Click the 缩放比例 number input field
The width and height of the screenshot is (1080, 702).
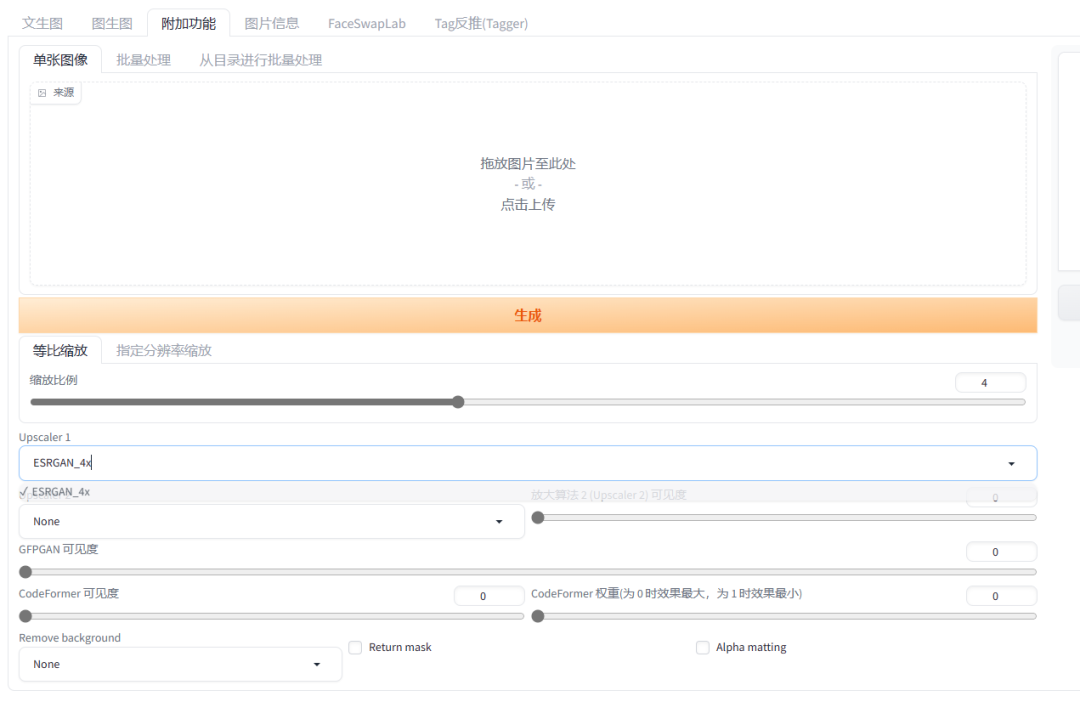(989, 382)
